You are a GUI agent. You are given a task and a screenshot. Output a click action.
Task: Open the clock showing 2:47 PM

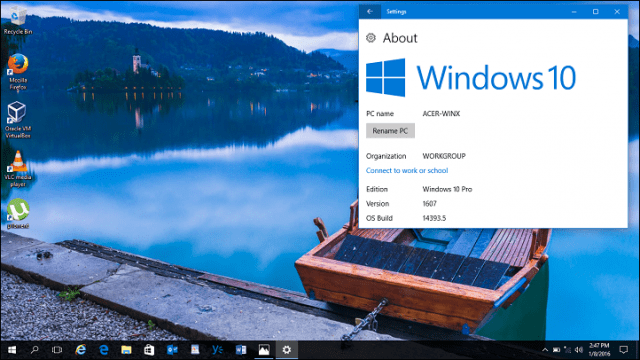pyautogui.click(x=599, y=350)
